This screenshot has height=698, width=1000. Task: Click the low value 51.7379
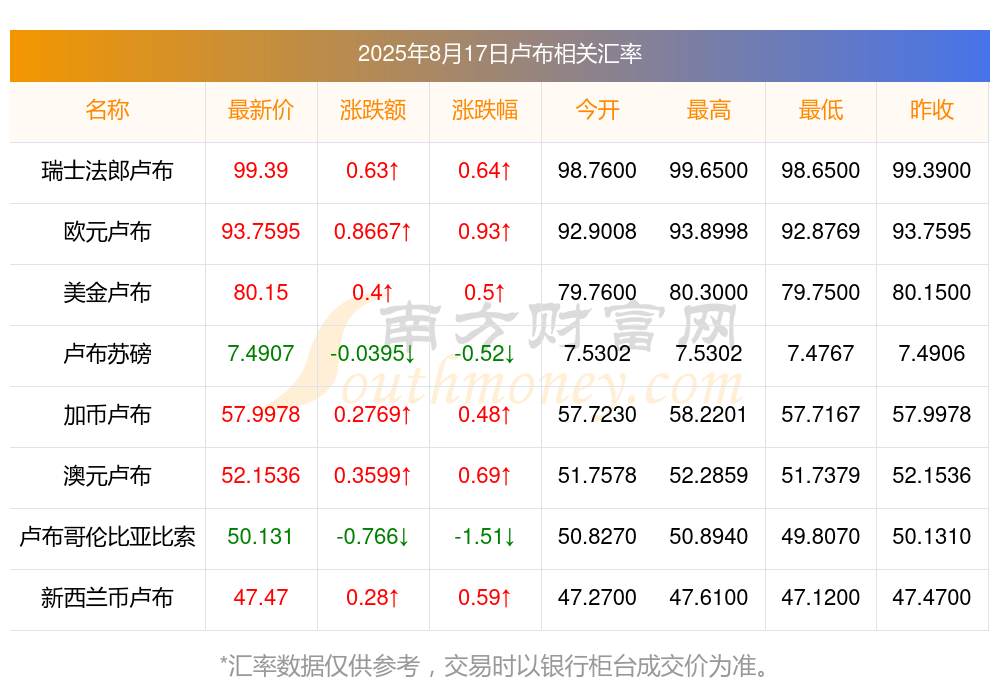(821, 475)
